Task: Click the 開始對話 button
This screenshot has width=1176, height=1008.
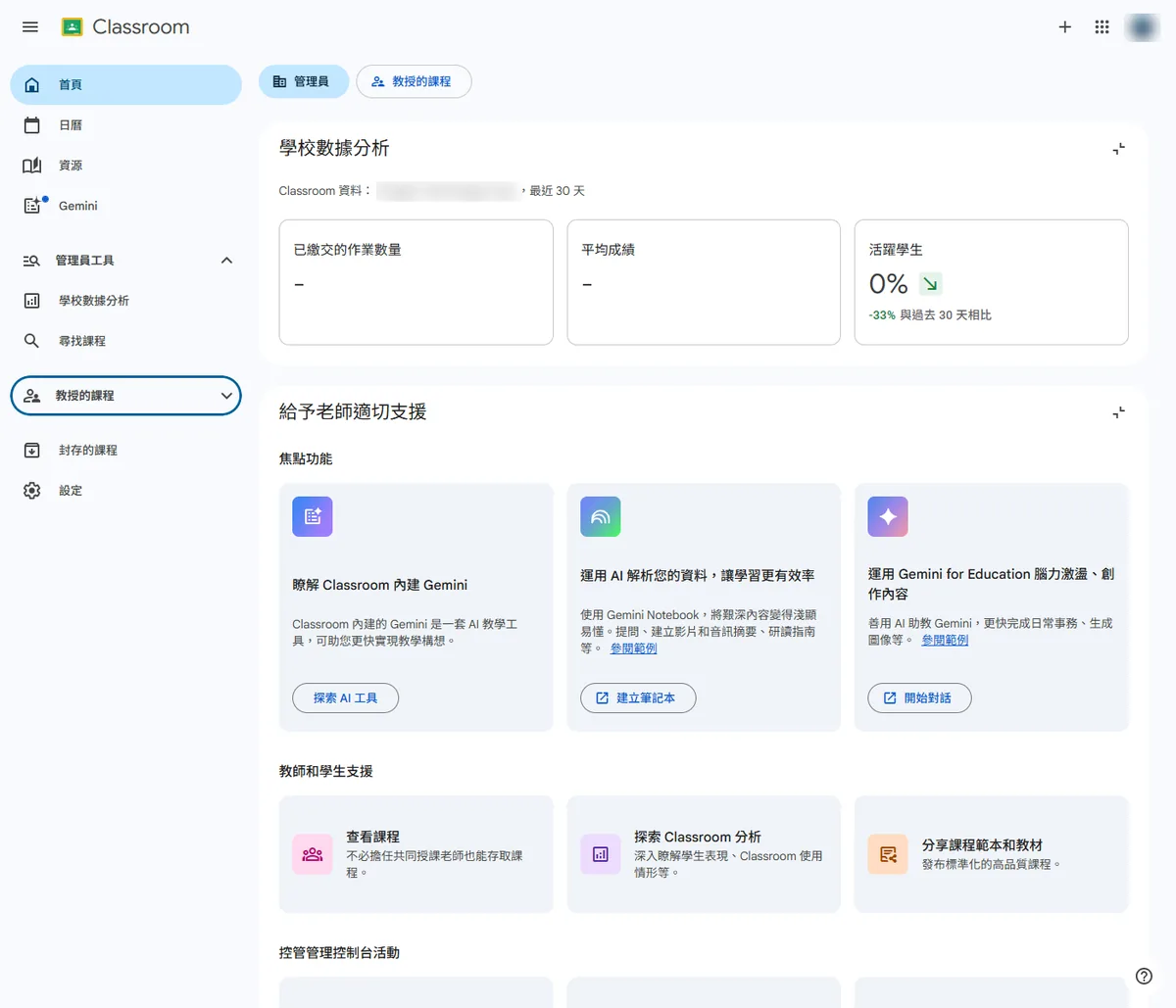Action: (x=919, y=698)
